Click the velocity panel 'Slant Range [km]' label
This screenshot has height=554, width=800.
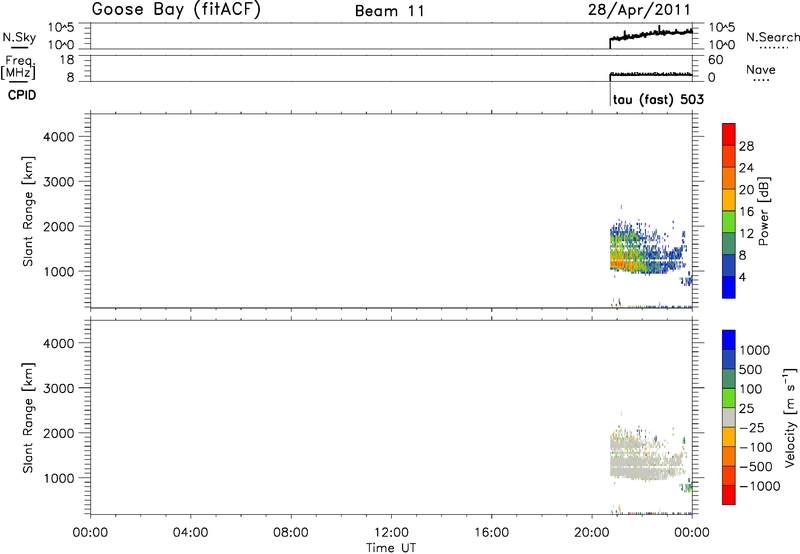pyautogui.click(x=28, y=418)
